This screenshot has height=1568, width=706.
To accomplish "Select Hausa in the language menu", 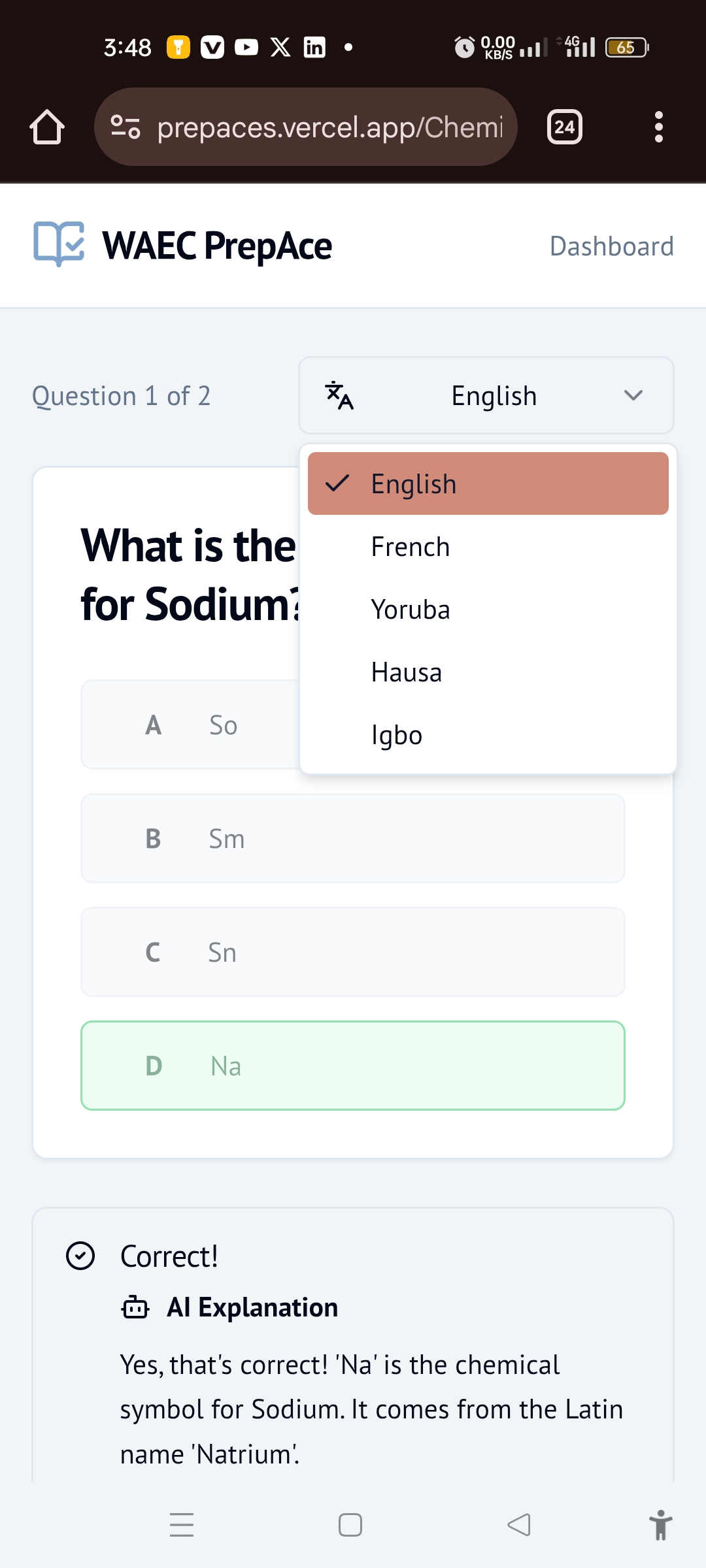I will coord(407,672).
